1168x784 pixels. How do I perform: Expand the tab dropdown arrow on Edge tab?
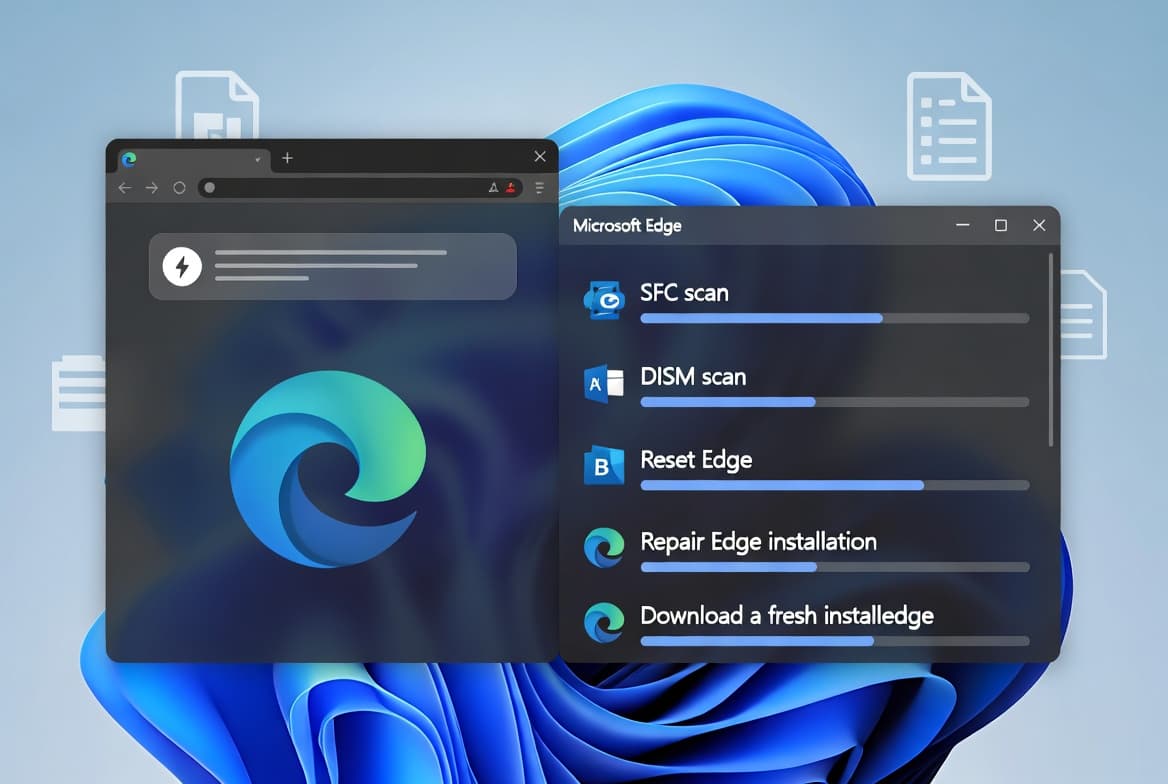click(x=258, y=159)
